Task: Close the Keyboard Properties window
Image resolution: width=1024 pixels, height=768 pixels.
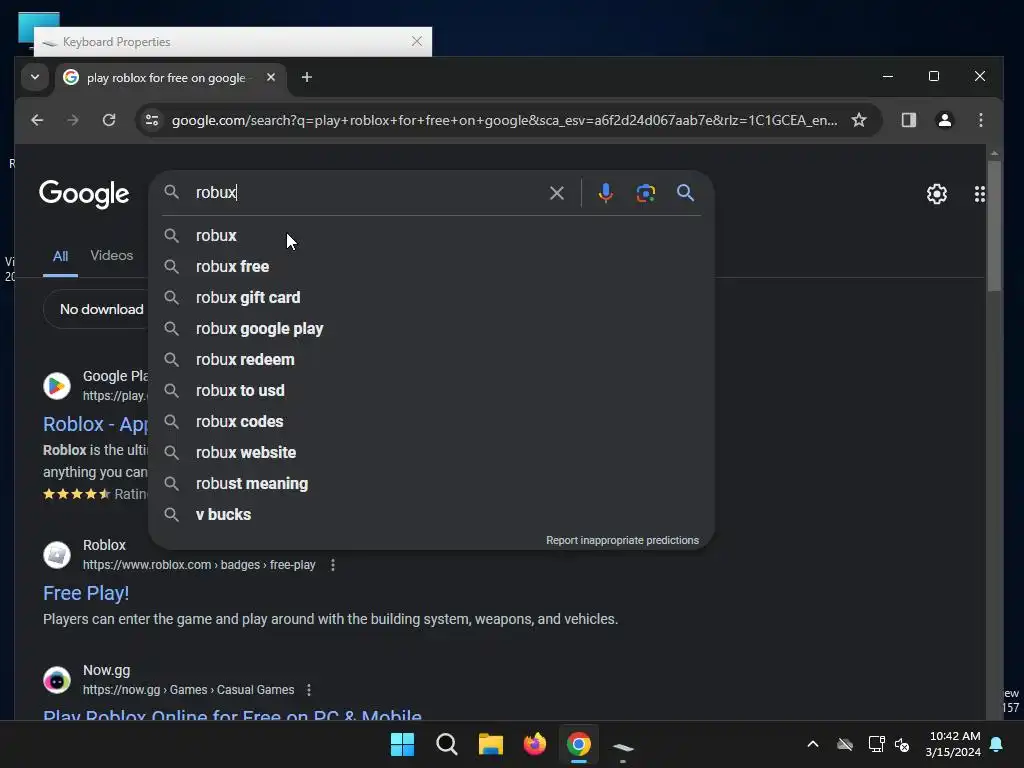Action: [417, 41]
